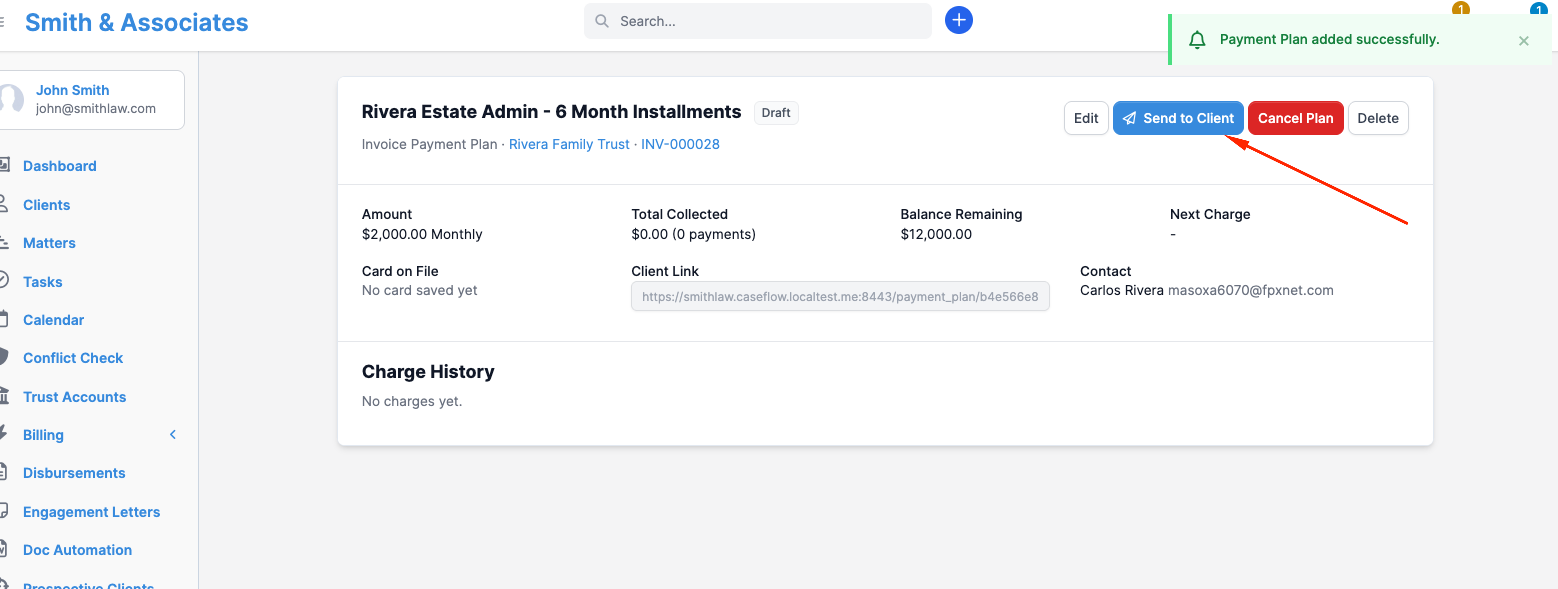
Task: Click the paper plane icon on Send to Client
Action: pyautogui.click(x=1129, y=118)
